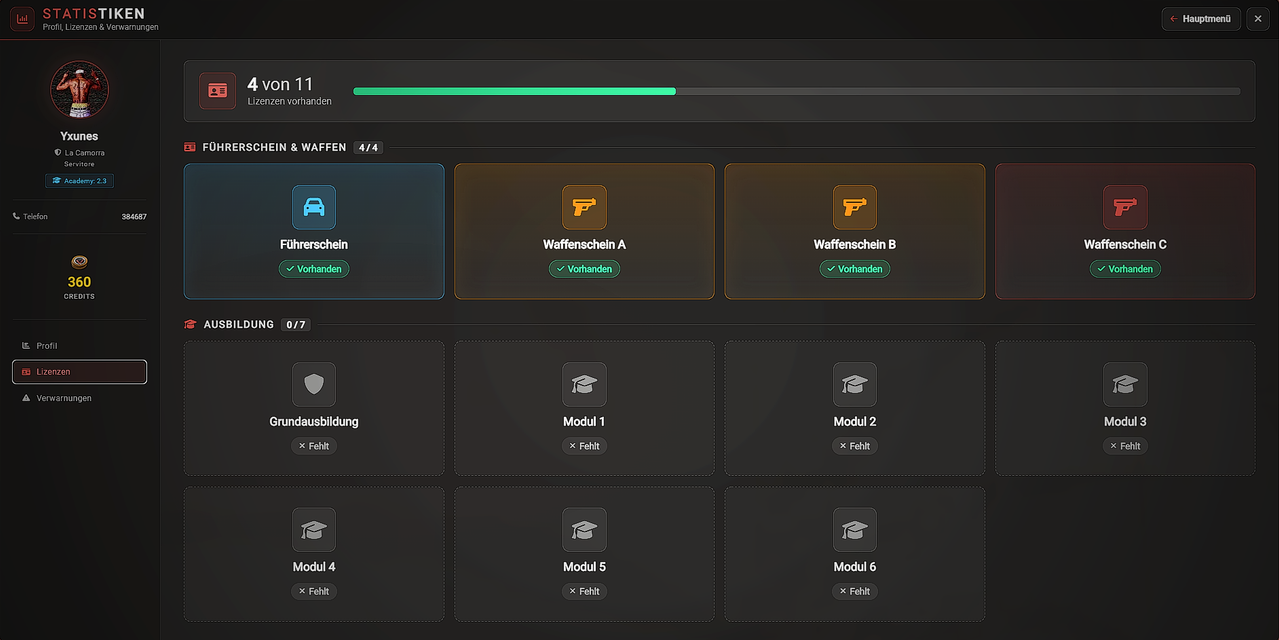The image size is (1279, 640).
Task: Click the 'Vorhanden' badge on Waffenschein C
Action: (1125, 269)
